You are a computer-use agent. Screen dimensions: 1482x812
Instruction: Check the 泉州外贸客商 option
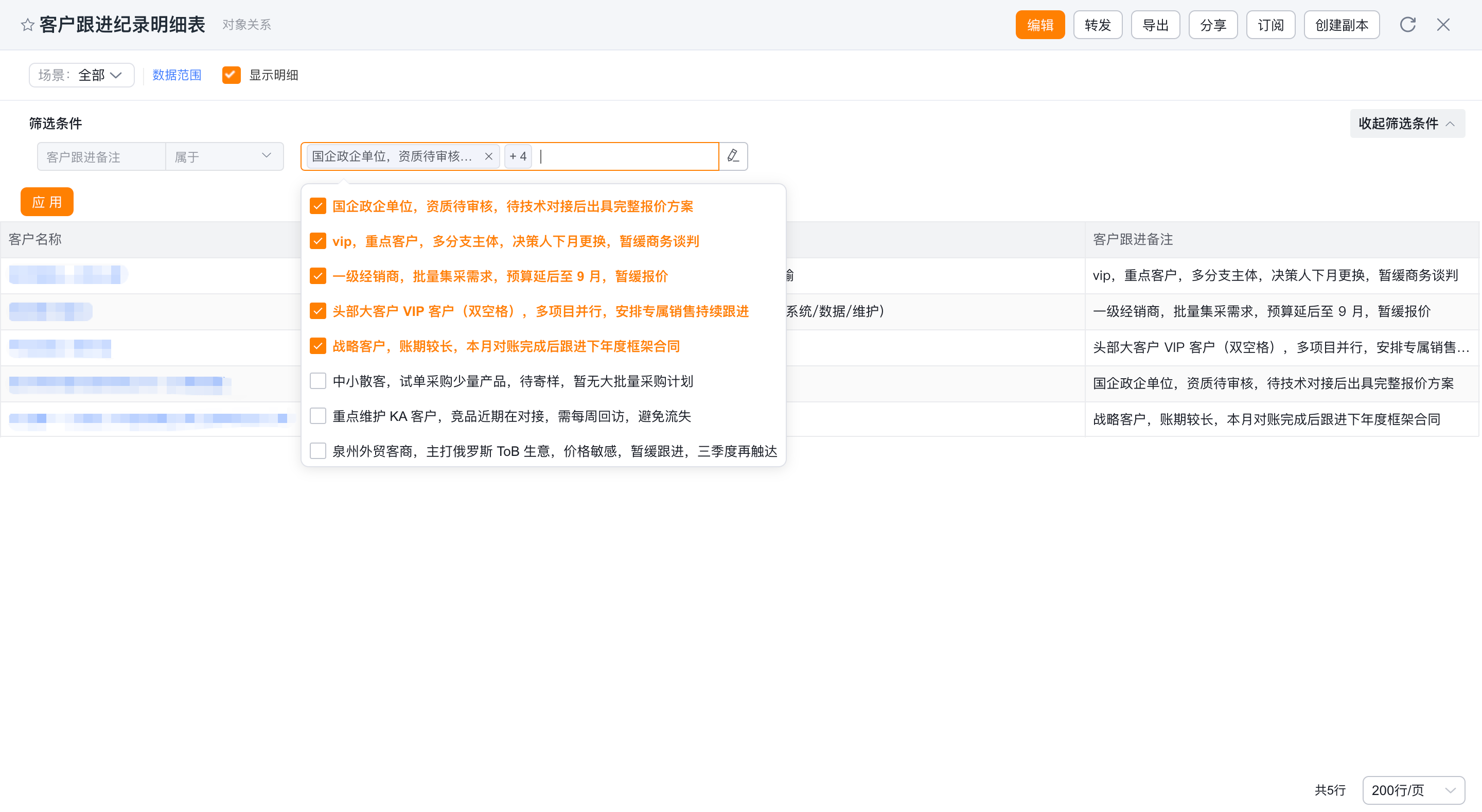tap(317, 451)
